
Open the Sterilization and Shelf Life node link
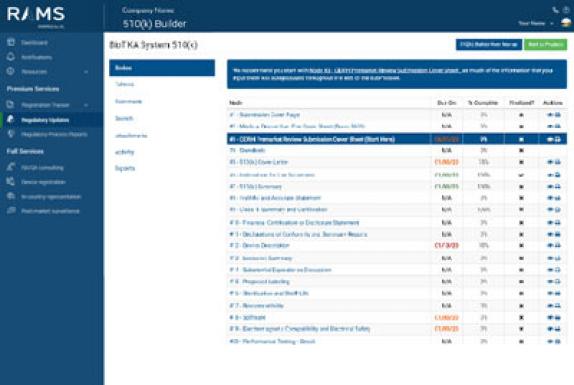click(x=269, y=293)
